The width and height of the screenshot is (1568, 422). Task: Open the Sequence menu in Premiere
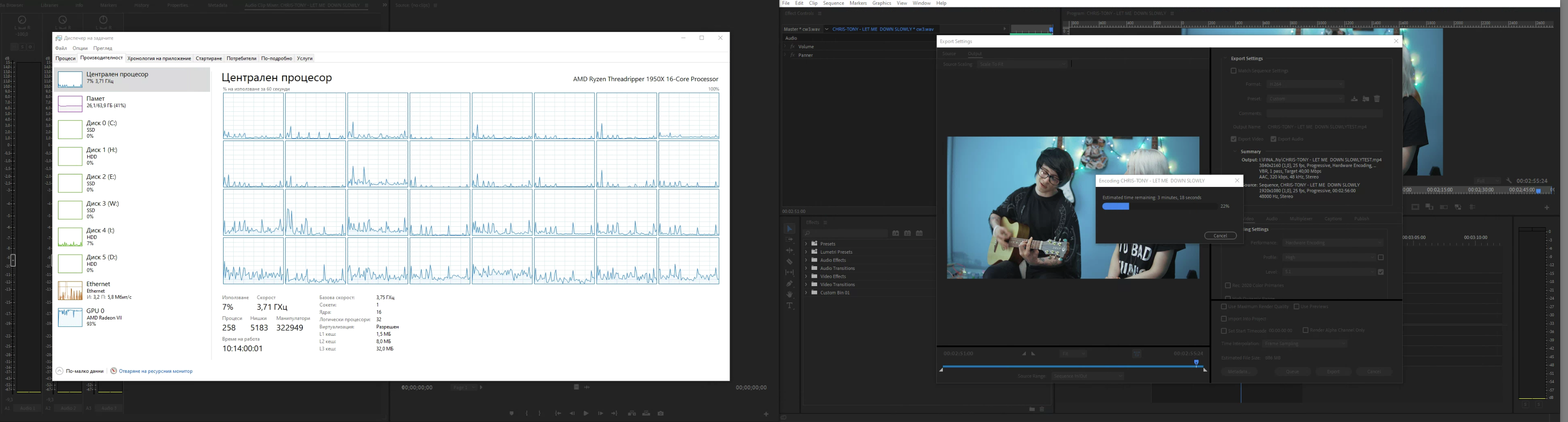pos(834,3)
